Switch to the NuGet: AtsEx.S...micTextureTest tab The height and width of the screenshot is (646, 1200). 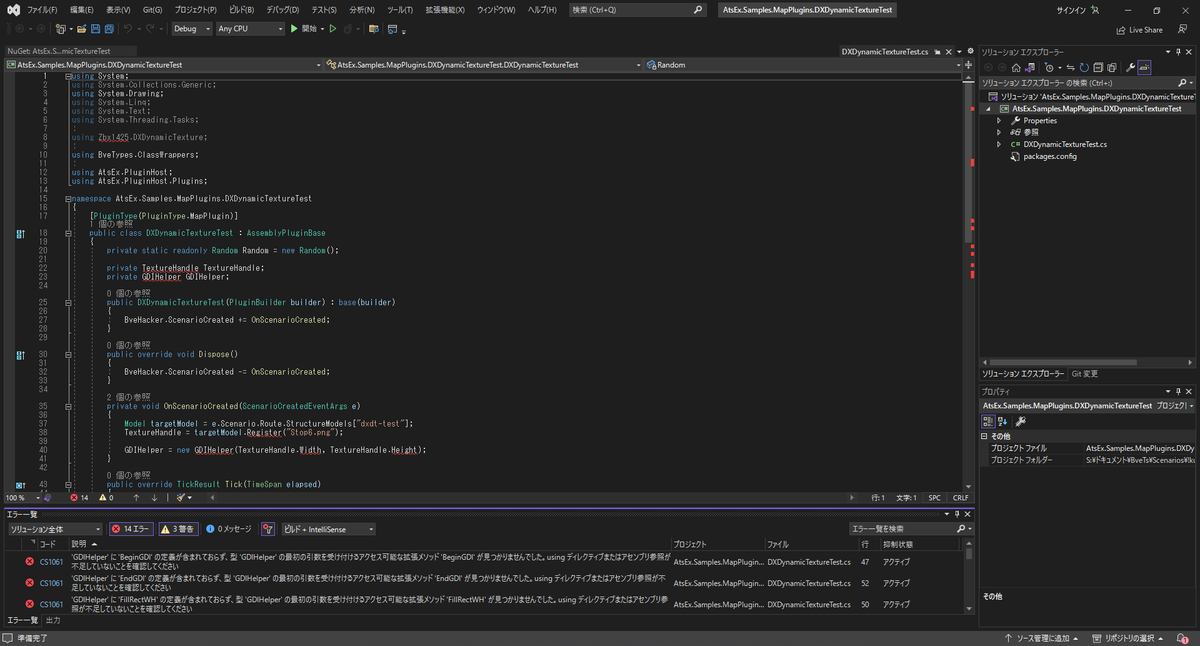pos(58,50)
